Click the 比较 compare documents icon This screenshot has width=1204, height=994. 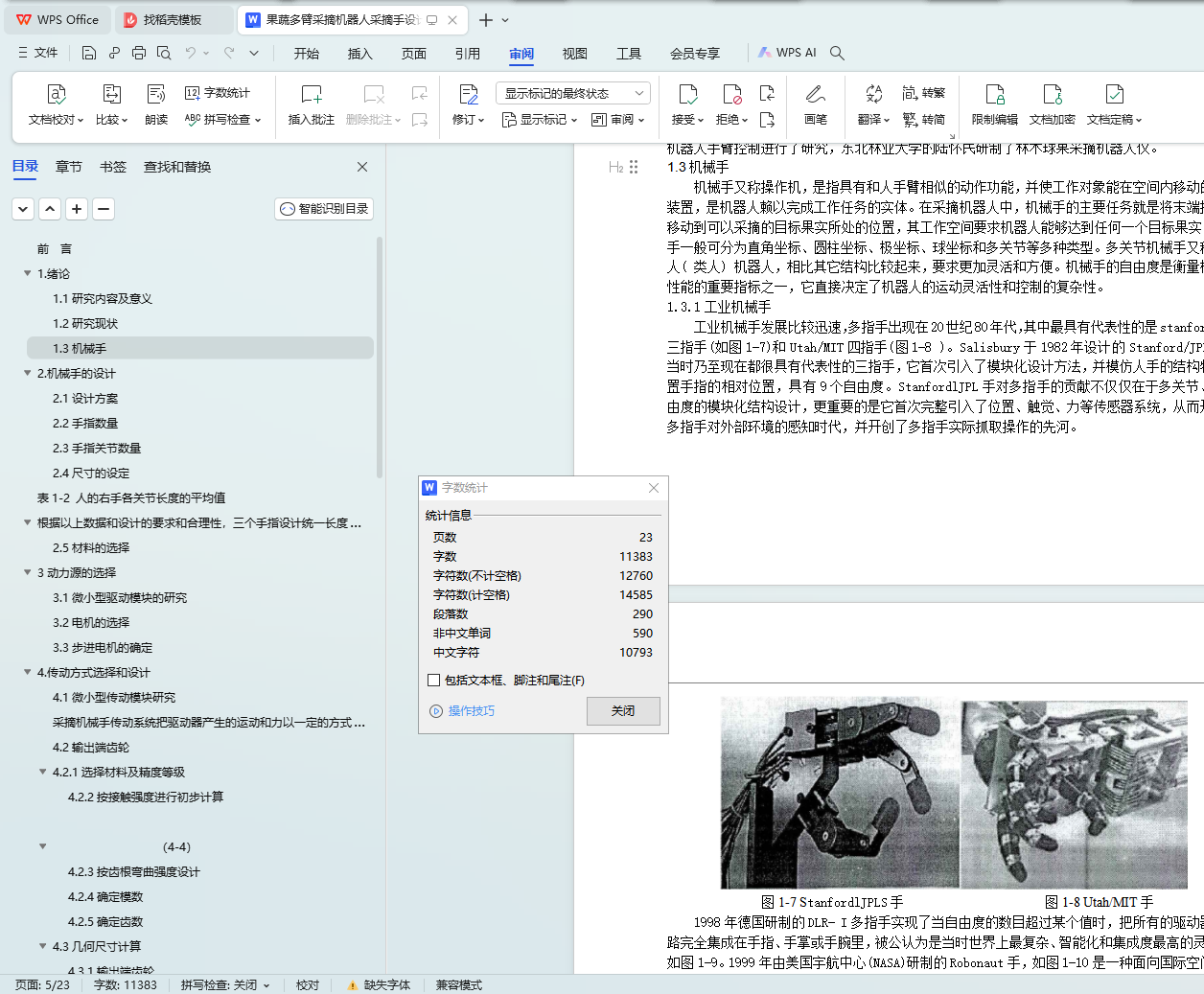111,95
